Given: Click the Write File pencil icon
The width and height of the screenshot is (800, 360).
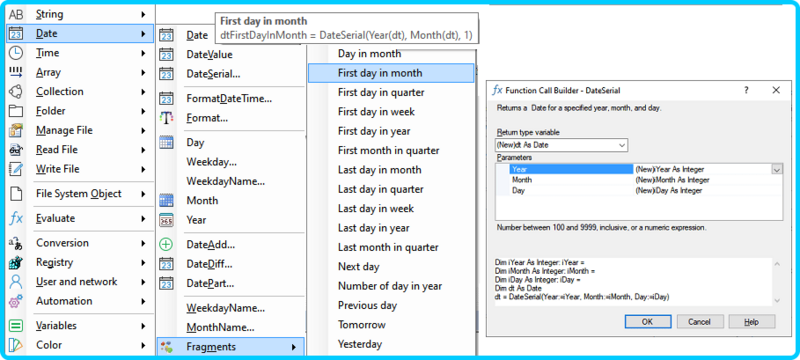Looking at the screenshot, I should 16,169.
